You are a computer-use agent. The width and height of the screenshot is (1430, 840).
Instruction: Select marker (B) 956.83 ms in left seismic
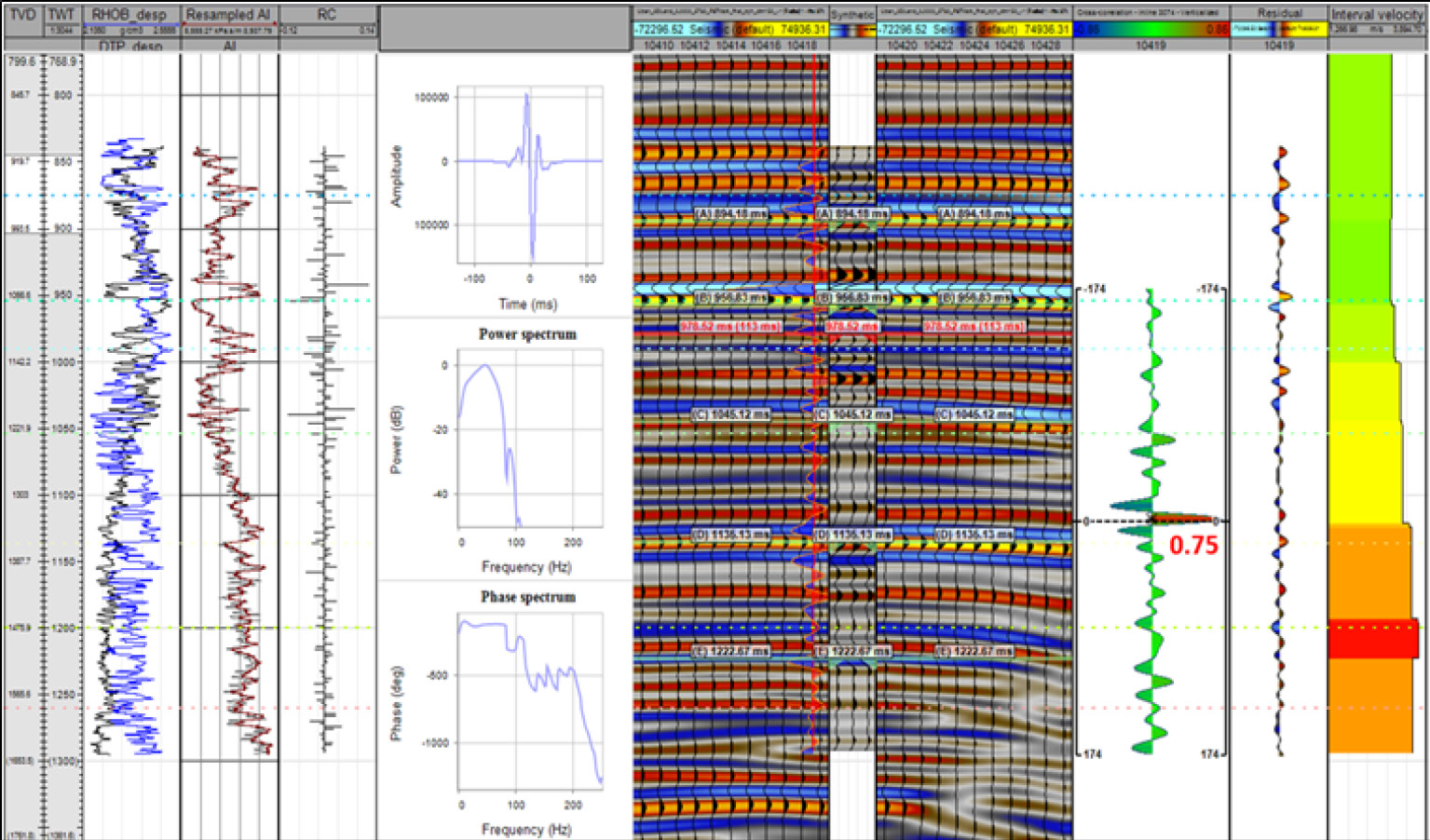pyautogui.click(x=732, y=298)
